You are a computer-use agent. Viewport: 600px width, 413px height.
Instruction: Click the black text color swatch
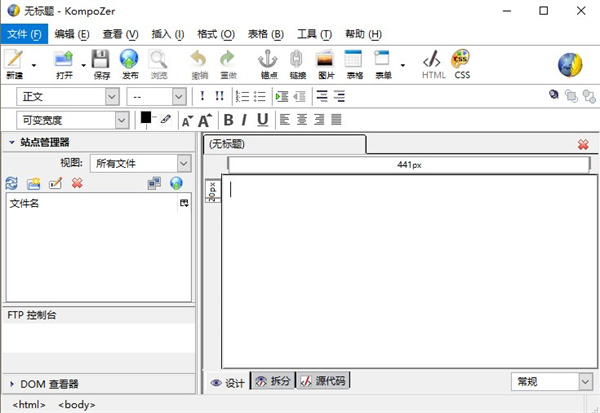146,117
